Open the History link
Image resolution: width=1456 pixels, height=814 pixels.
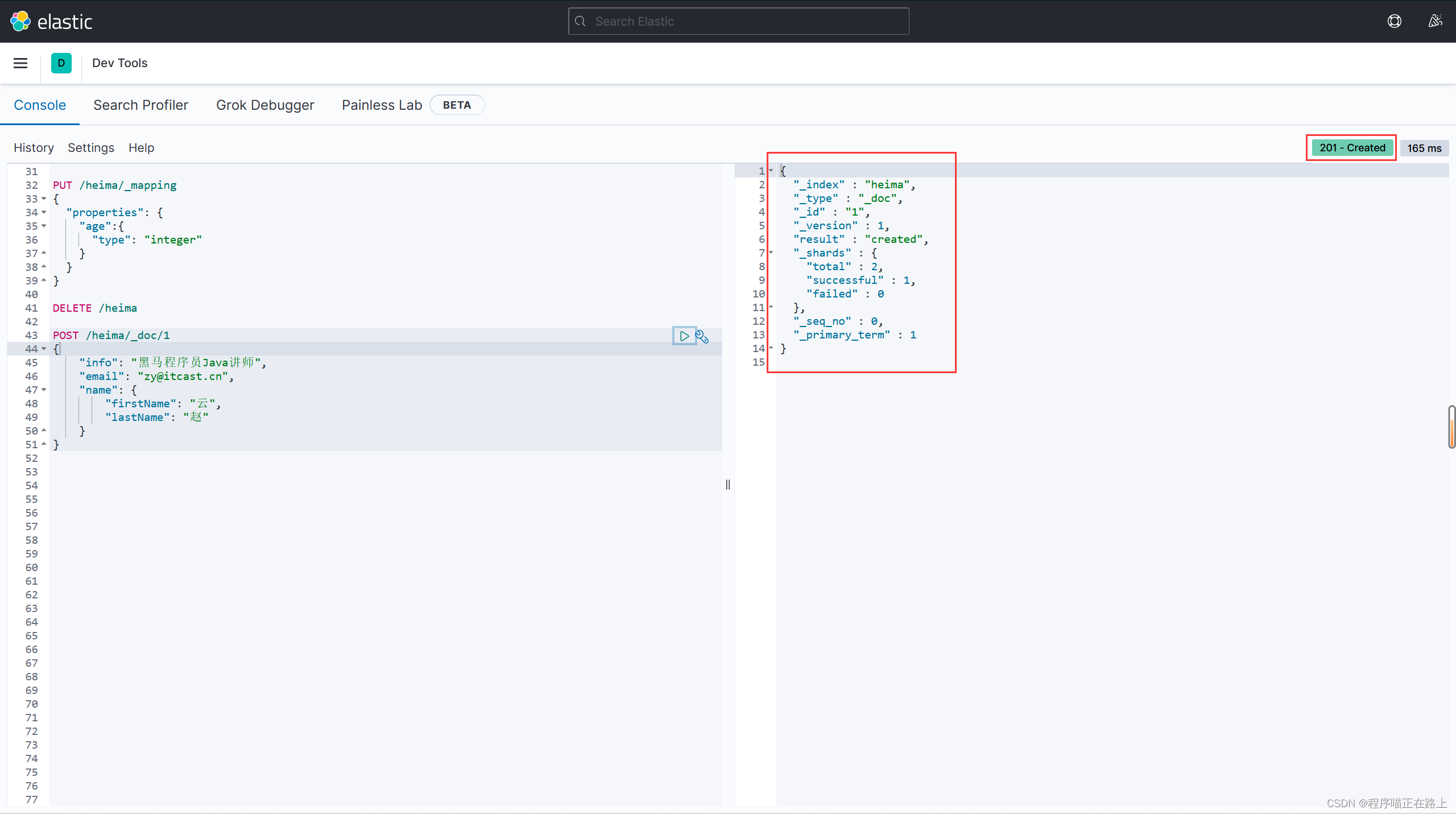point(34,148)
